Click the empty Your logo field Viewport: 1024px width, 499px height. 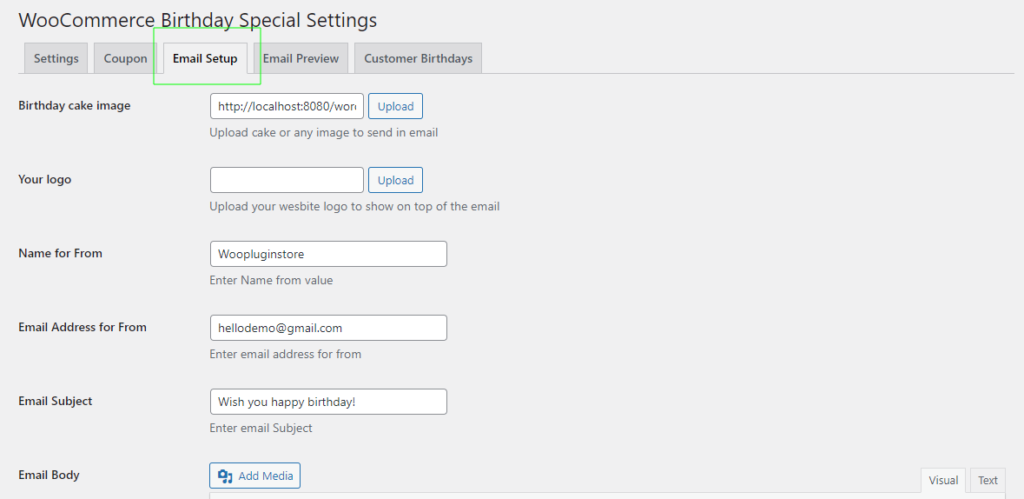click(287, 180)
